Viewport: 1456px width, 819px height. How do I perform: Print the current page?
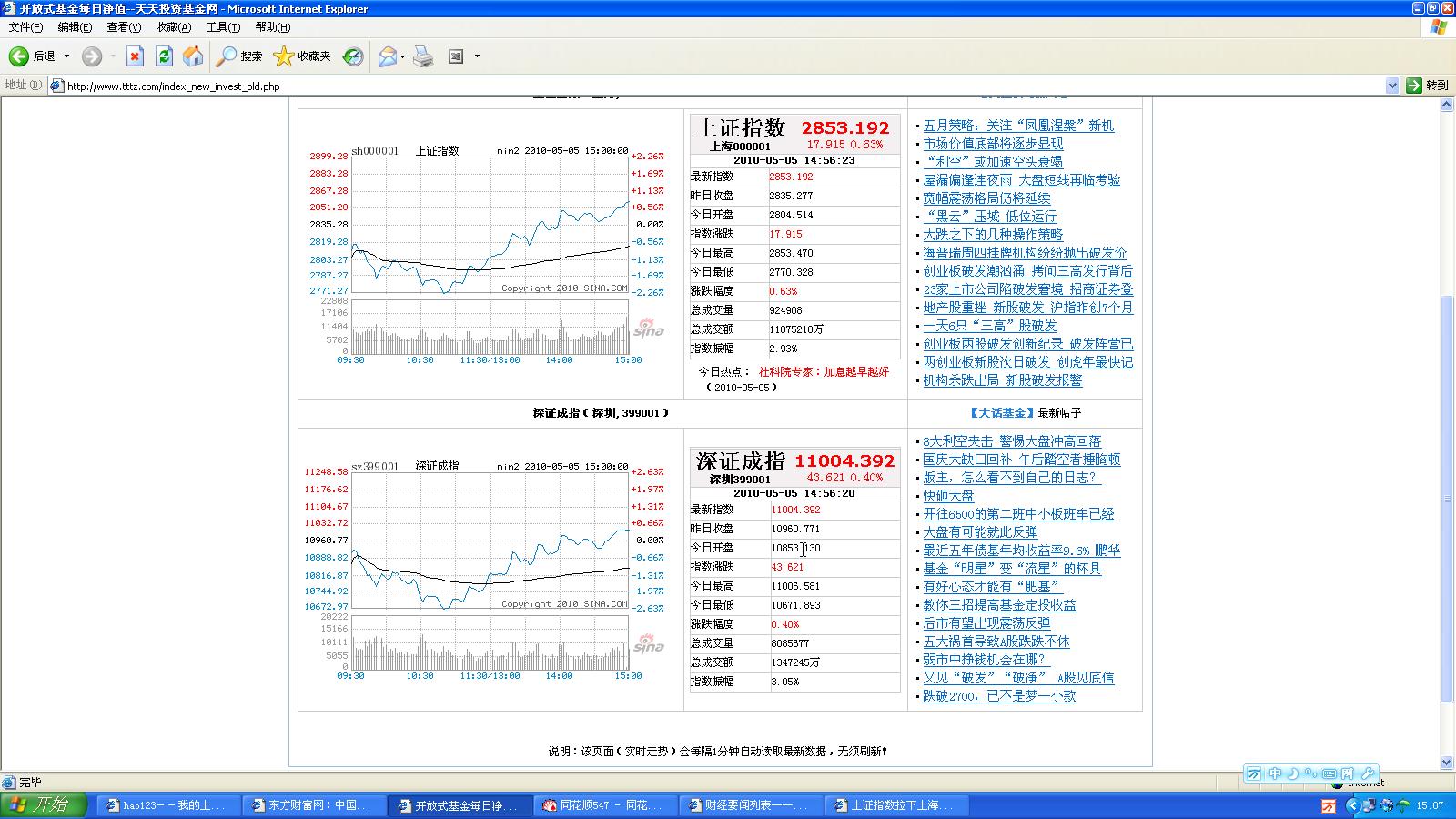click(x=423, y=56)
